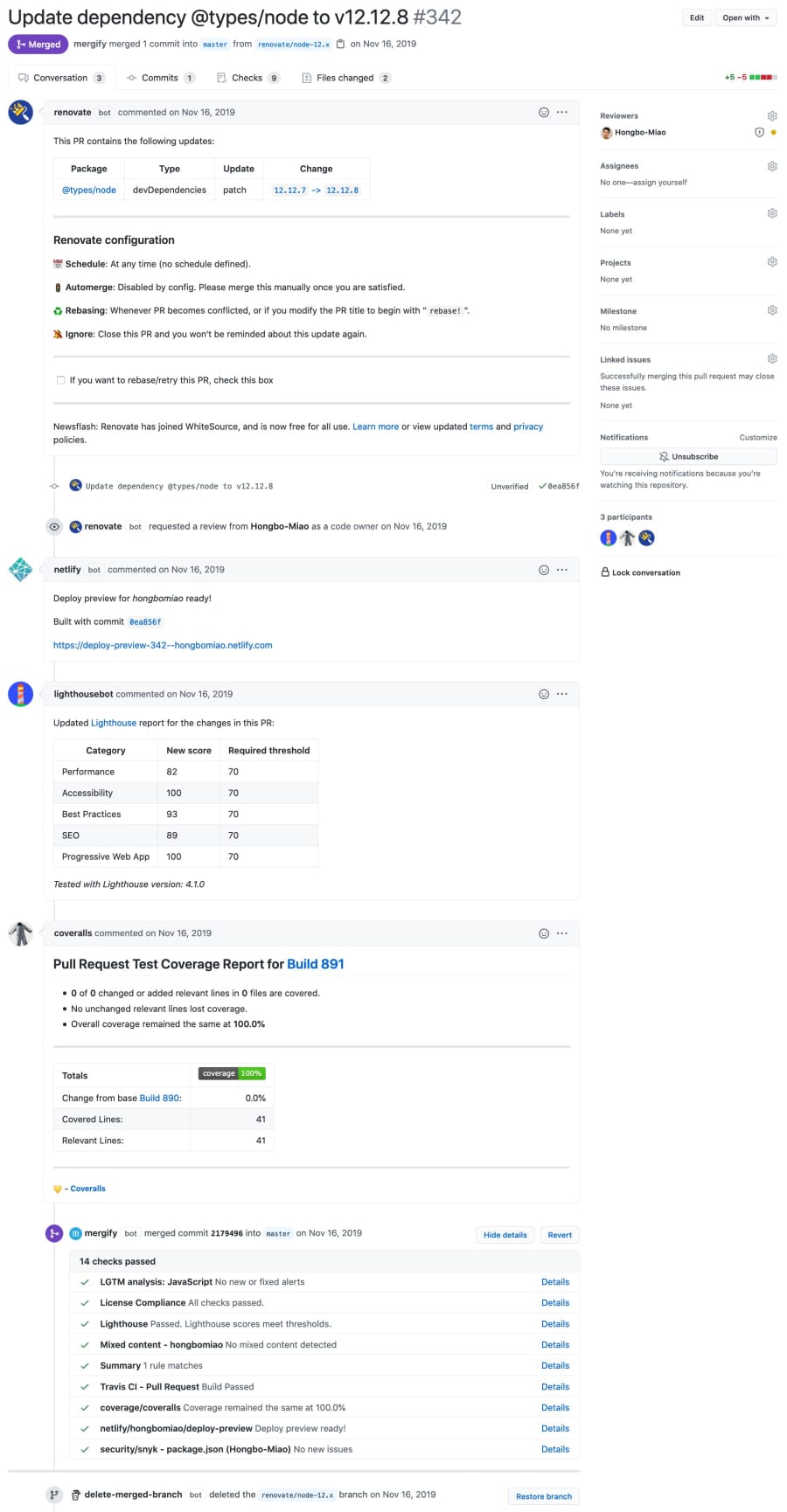Open the Milestone settings gear

tap(772, 309)
